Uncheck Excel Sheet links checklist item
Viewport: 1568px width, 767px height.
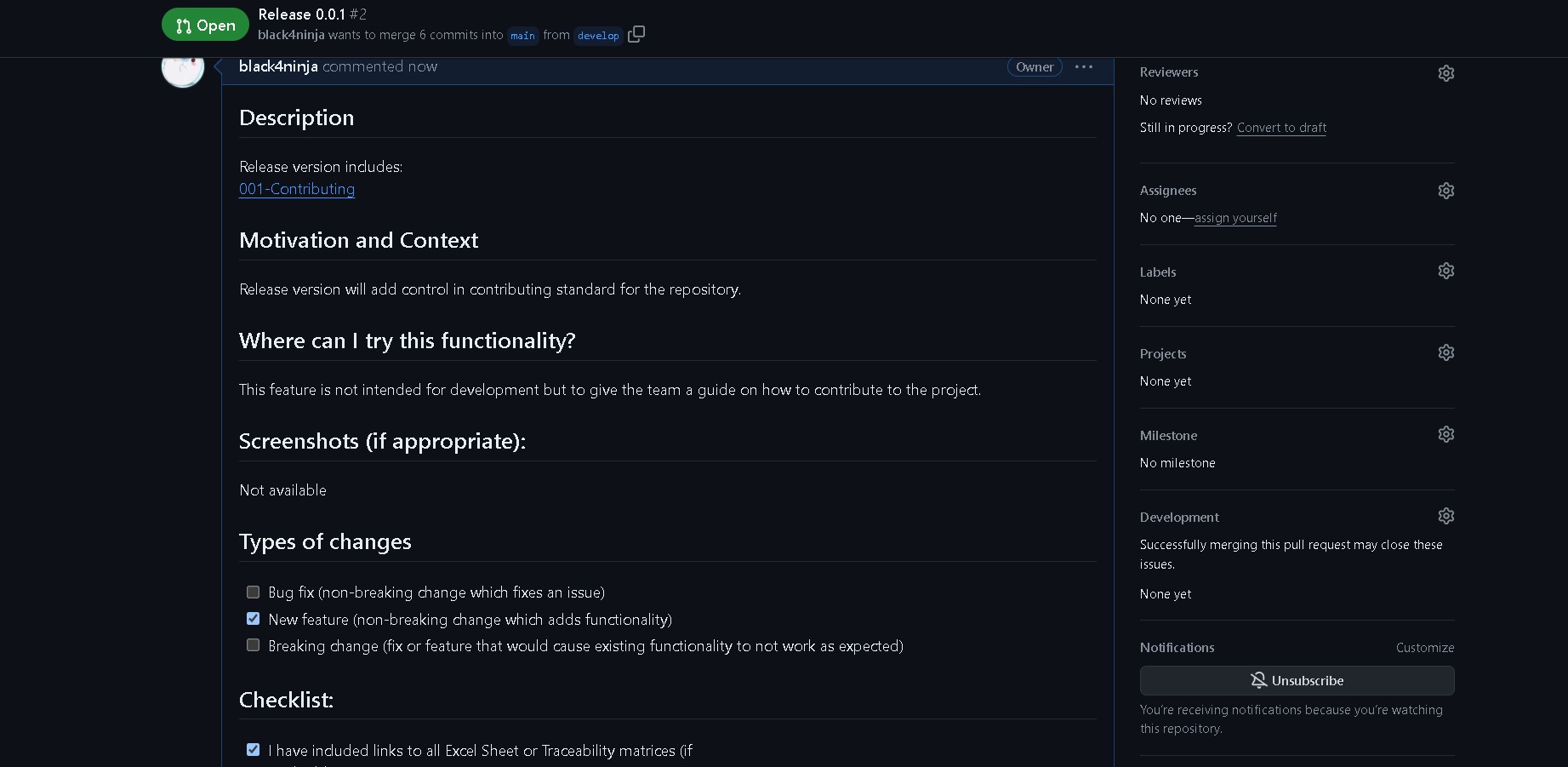253,750
